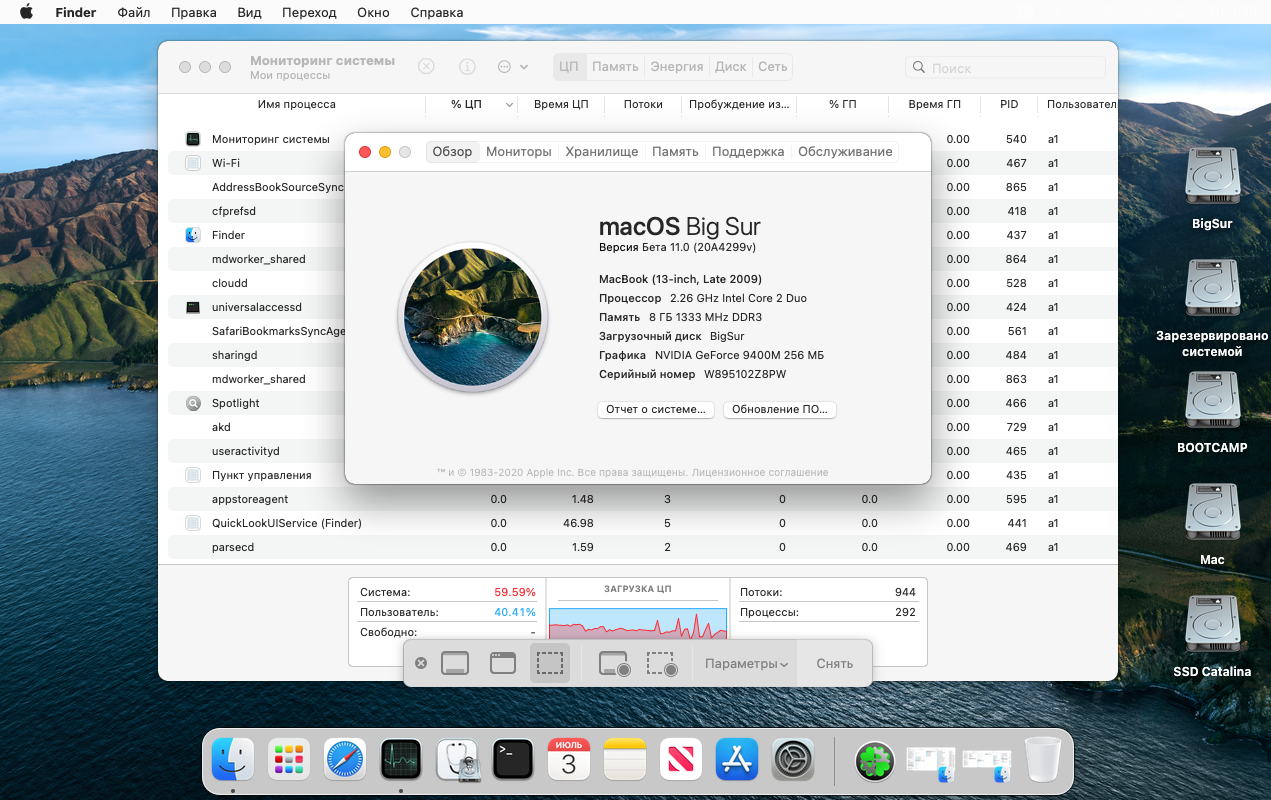Image resolution: width=1271 pixels, height=800 pixels.
Task: Select the Зарезервировано системой drive icon
Action: tap(1212, 290)
